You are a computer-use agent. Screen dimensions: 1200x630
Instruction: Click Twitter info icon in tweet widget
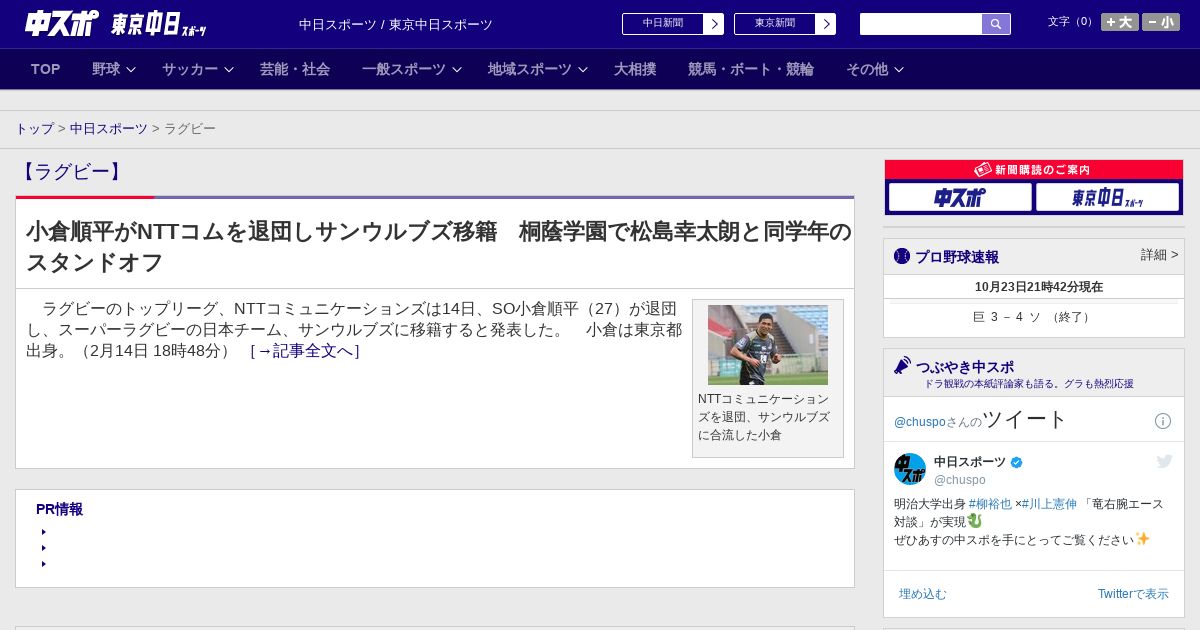[1163, 421]
